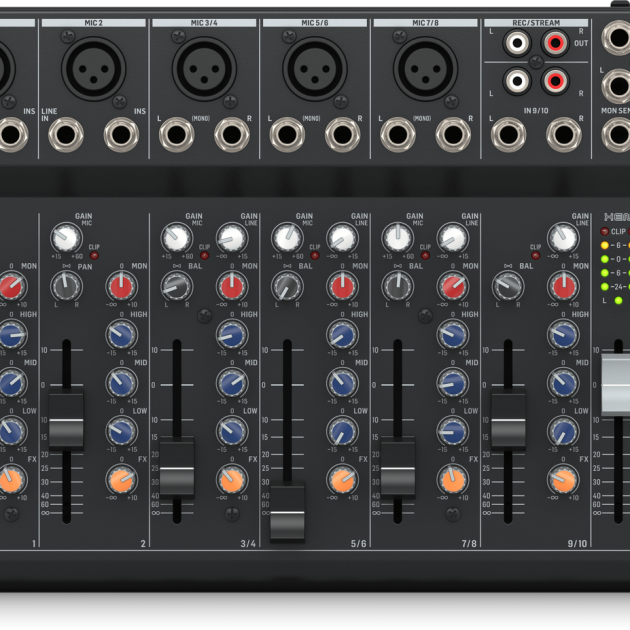Click the channel 3/4 blue MID EQ knob
The width and height of the screenshot is (630, 630).
[x=232, y=383]
